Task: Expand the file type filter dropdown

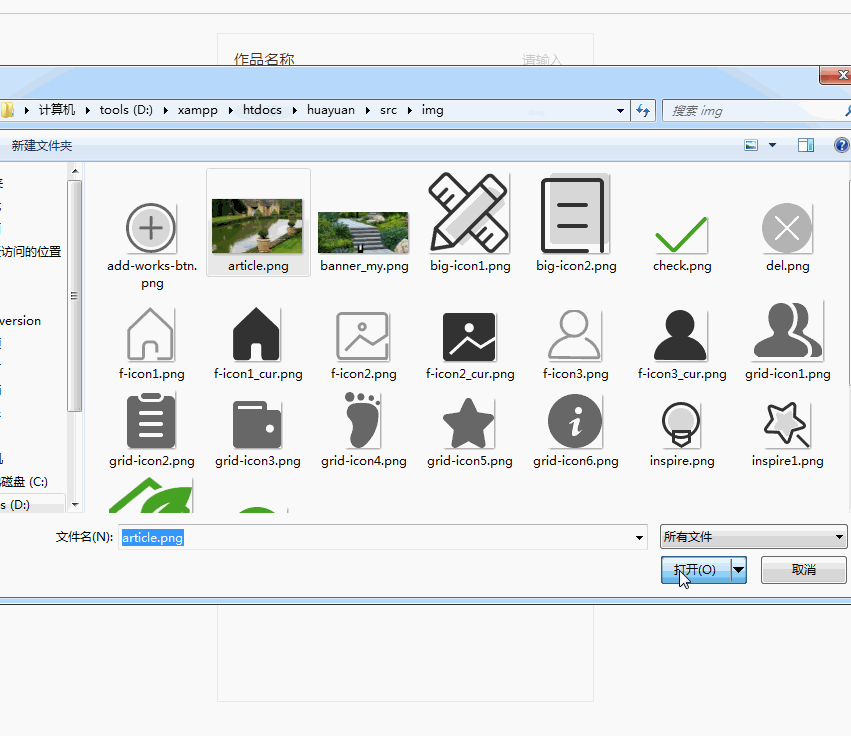Action: (839, 538)
